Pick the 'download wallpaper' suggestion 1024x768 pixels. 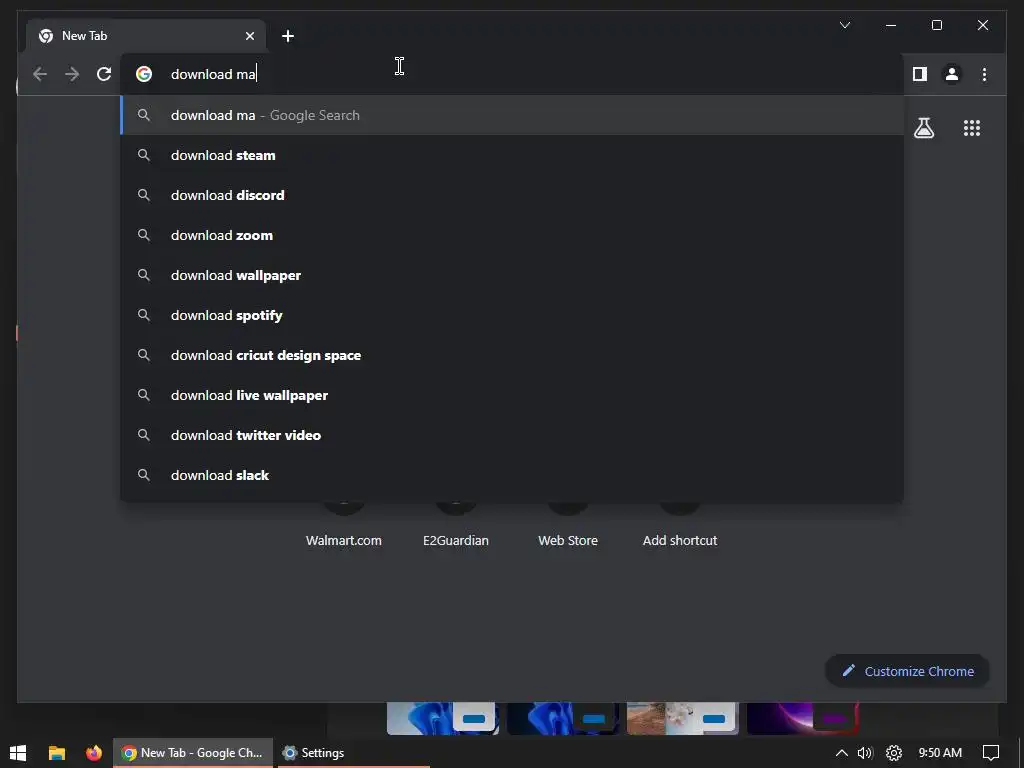pos(512,275)
